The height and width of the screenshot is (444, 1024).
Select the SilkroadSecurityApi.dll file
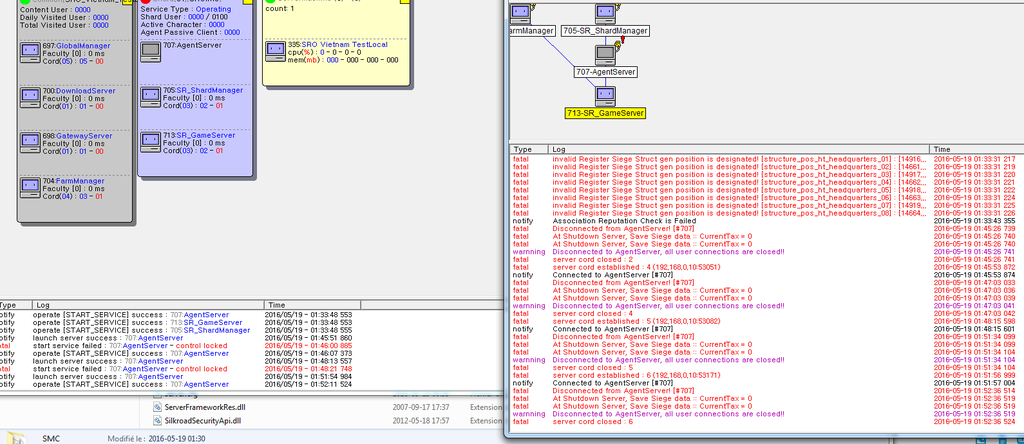click(201, 421)
